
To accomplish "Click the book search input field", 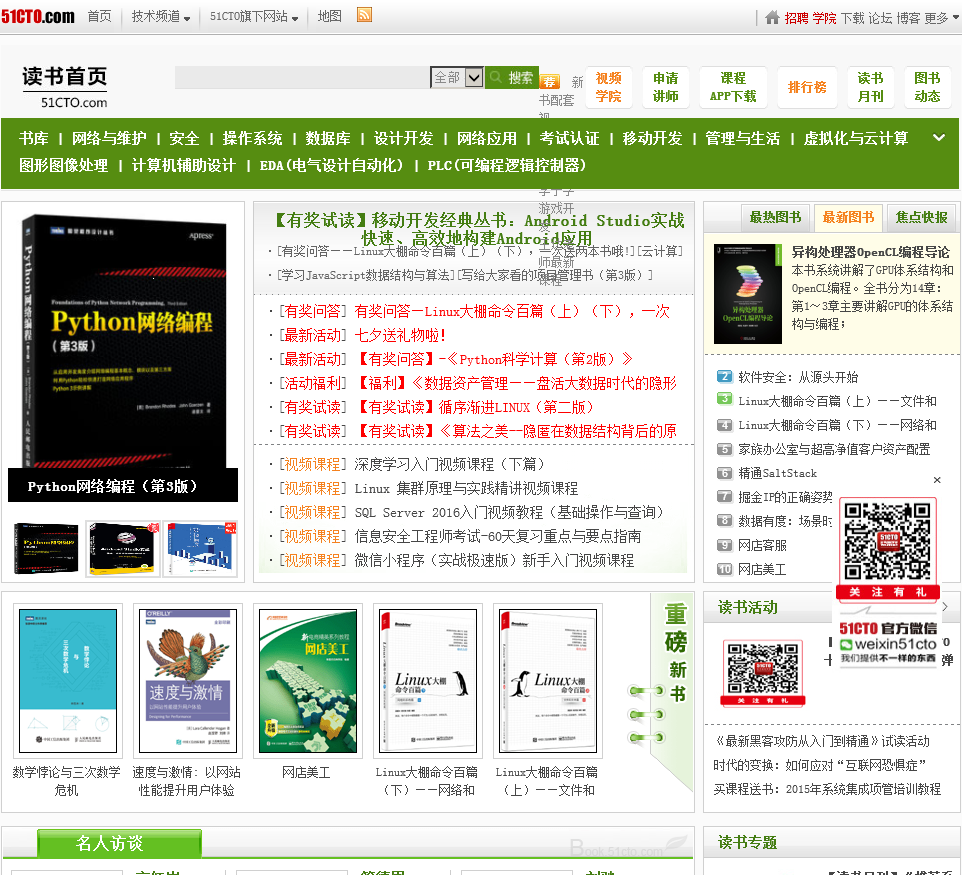I will [x=302, y=77].
